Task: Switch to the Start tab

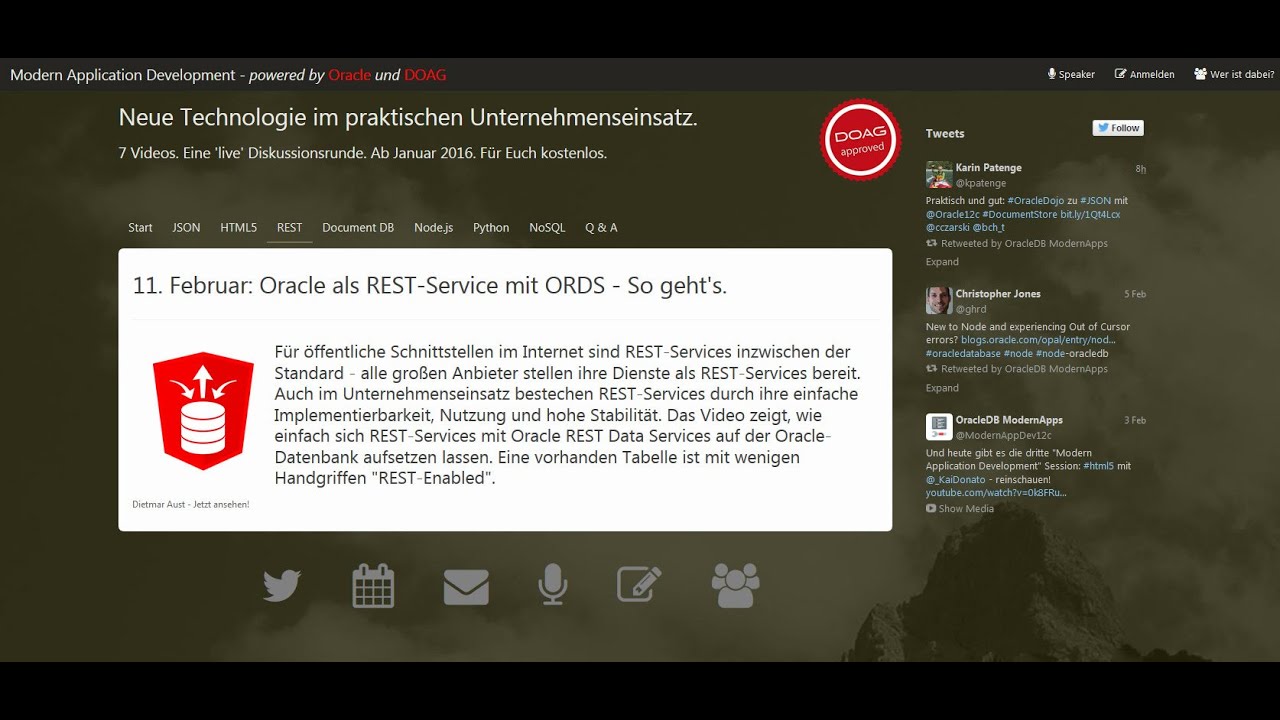Action: [x=140, y=228]
